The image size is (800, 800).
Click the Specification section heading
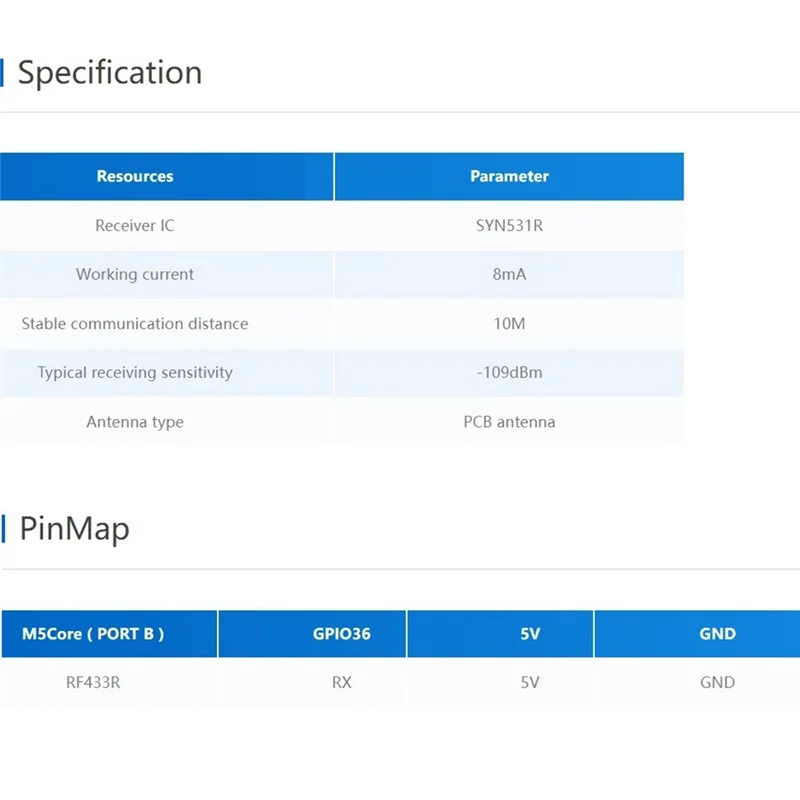point(110,72)
